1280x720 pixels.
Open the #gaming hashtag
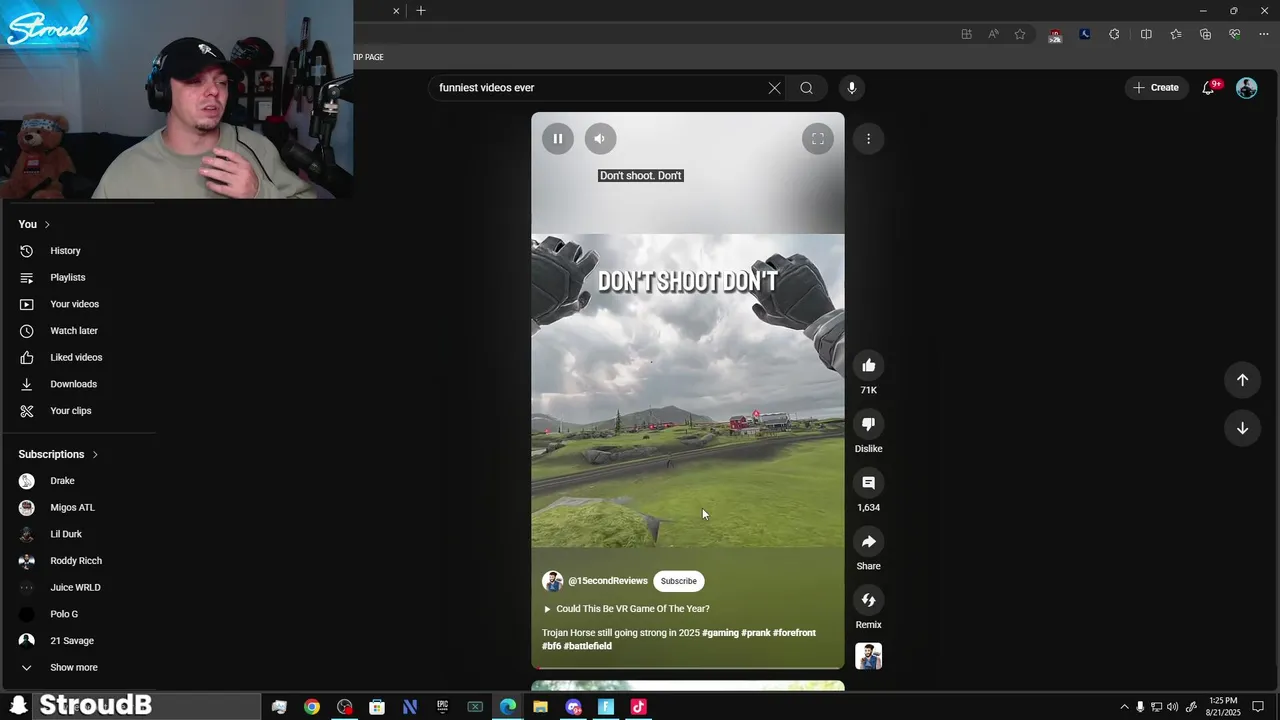pyautogui.click(x=720, y=633)
